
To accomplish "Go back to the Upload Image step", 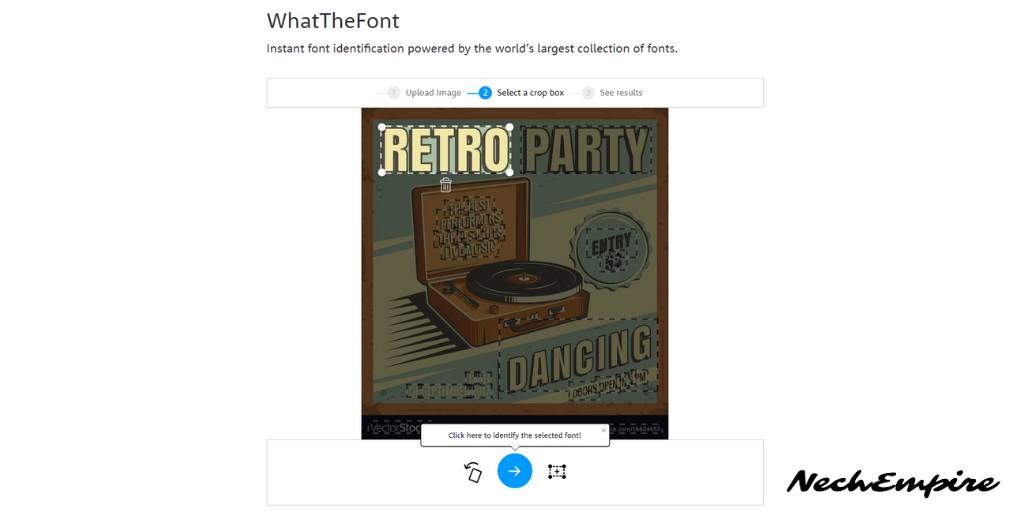I will [433, 93].
